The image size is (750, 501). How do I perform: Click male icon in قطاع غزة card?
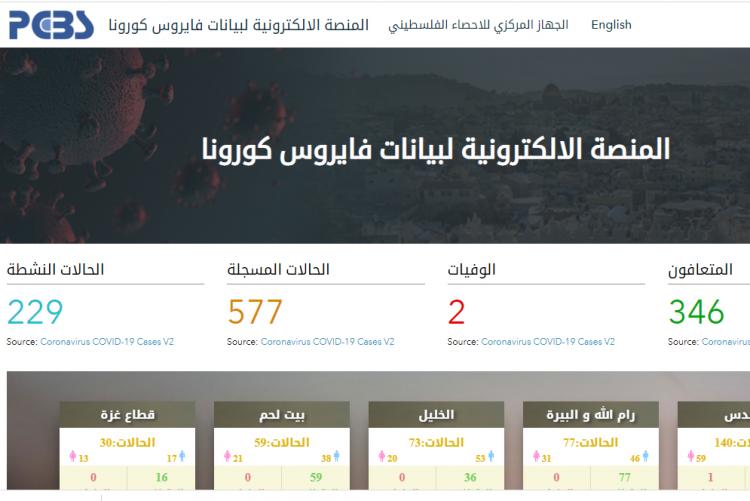182,456
